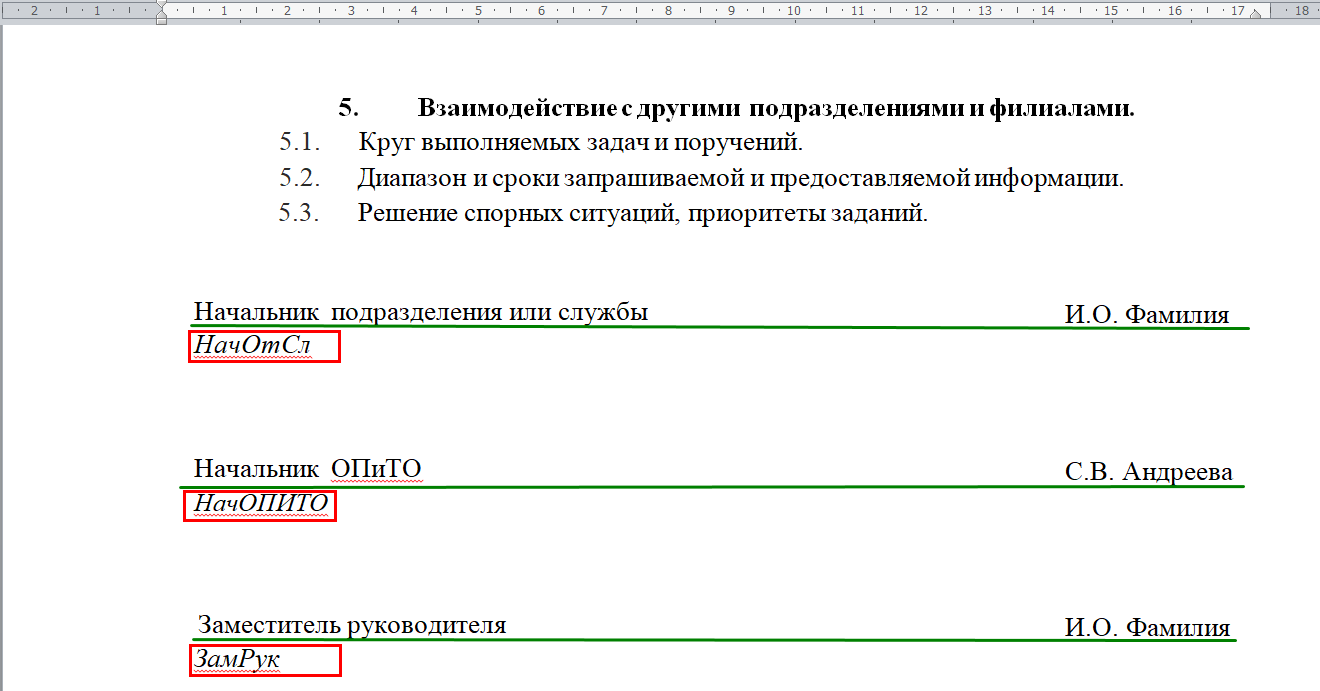Click 'Начальник подразделения или службы' text
The image size is (1320, 691).
(421, 312)
